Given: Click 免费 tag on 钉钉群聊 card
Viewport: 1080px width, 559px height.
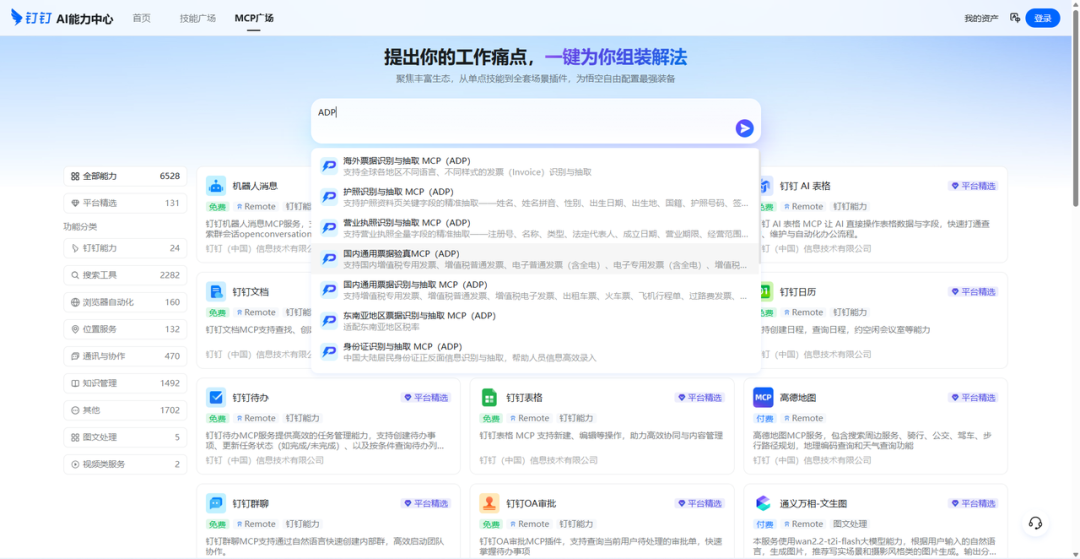Looking at the screenshot, I should point(217,524).
